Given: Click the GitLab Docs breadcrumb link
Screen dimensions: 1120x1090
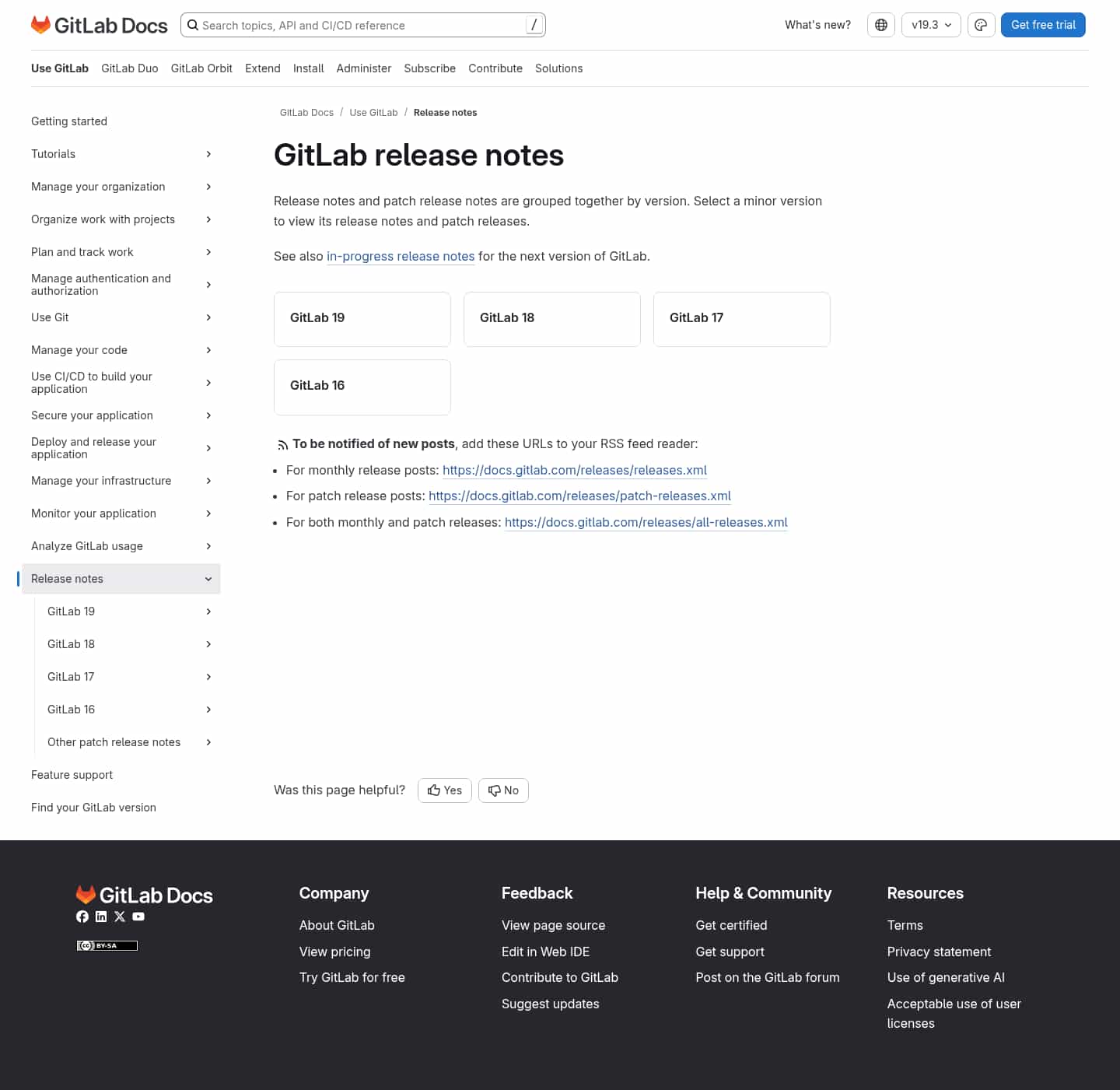Looking at the screenshot, I should click(306, 113).
